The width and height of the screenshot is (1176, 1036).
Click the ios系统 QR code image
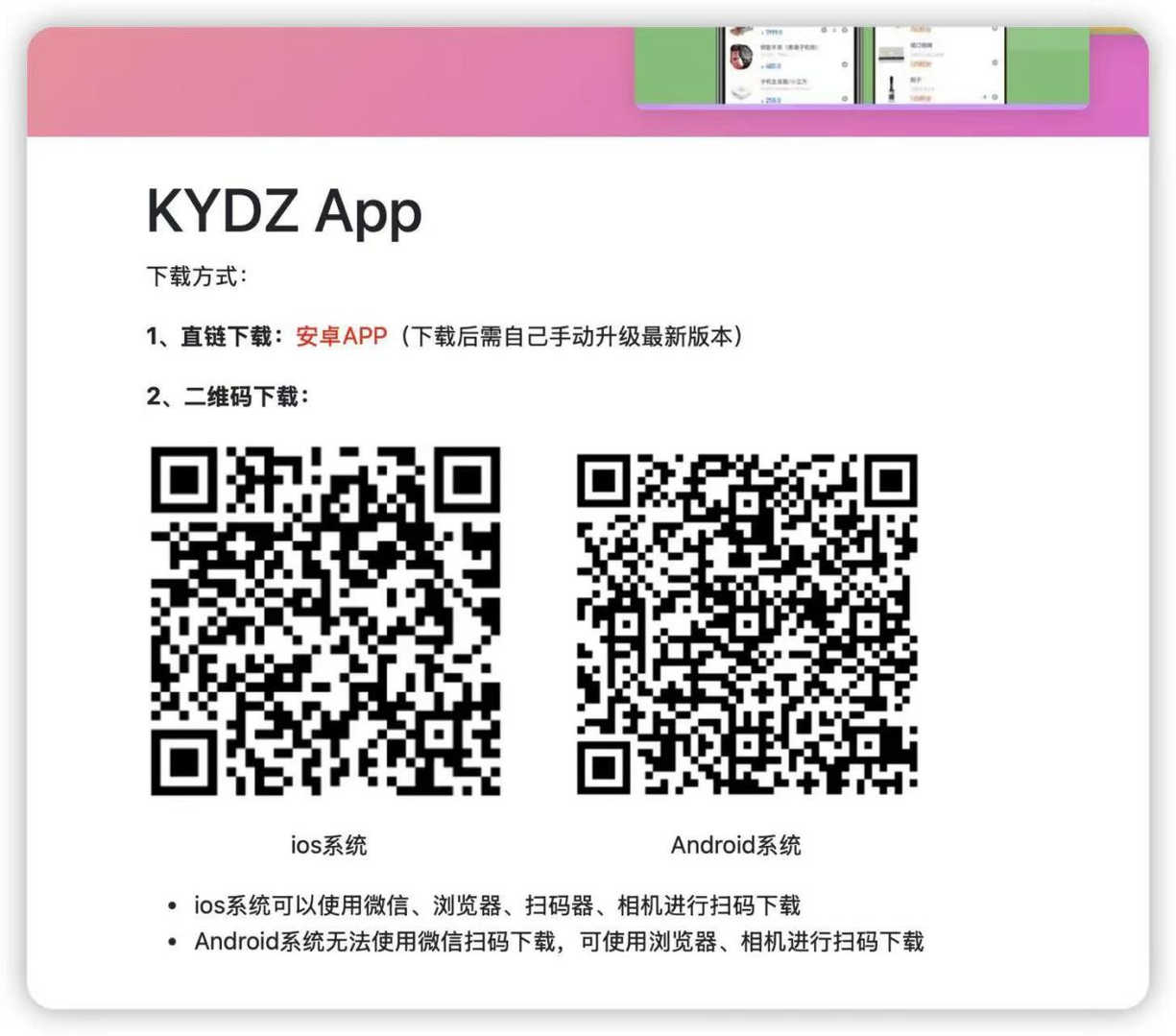click(x=325, y=621)
